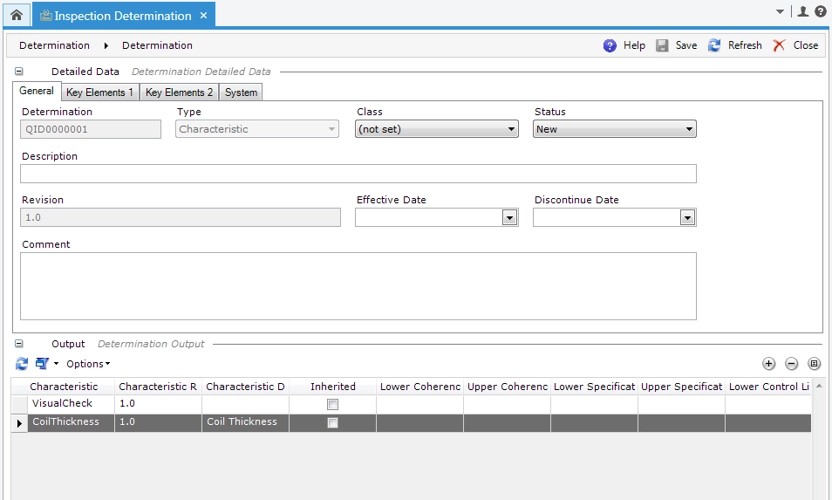
Task: Switch to the System tab
Action: [x=241, y=92]
